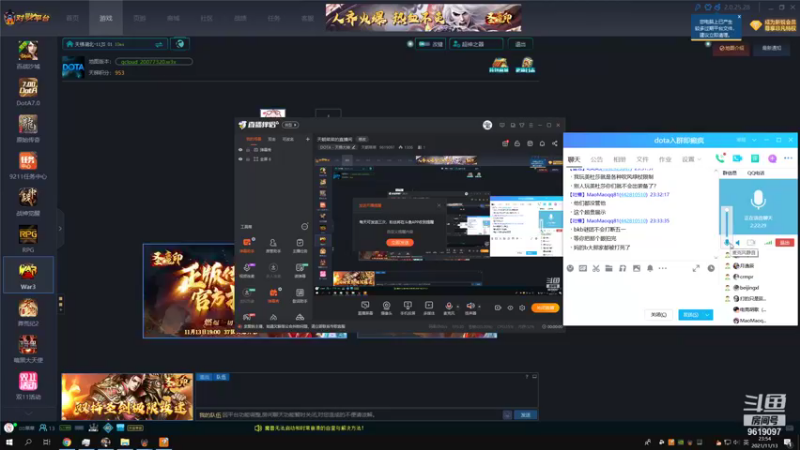
Task: Toggle the round switch left of 改键
Action: point(410,44)
